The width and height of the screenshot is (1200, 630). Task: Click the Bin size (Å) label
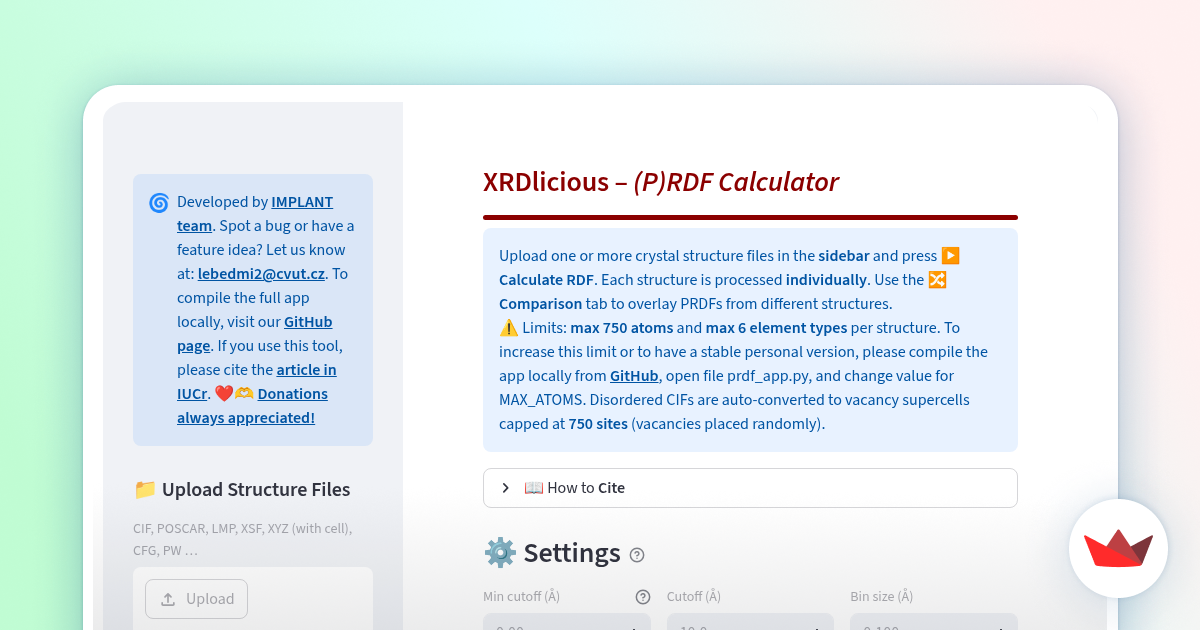882,596
